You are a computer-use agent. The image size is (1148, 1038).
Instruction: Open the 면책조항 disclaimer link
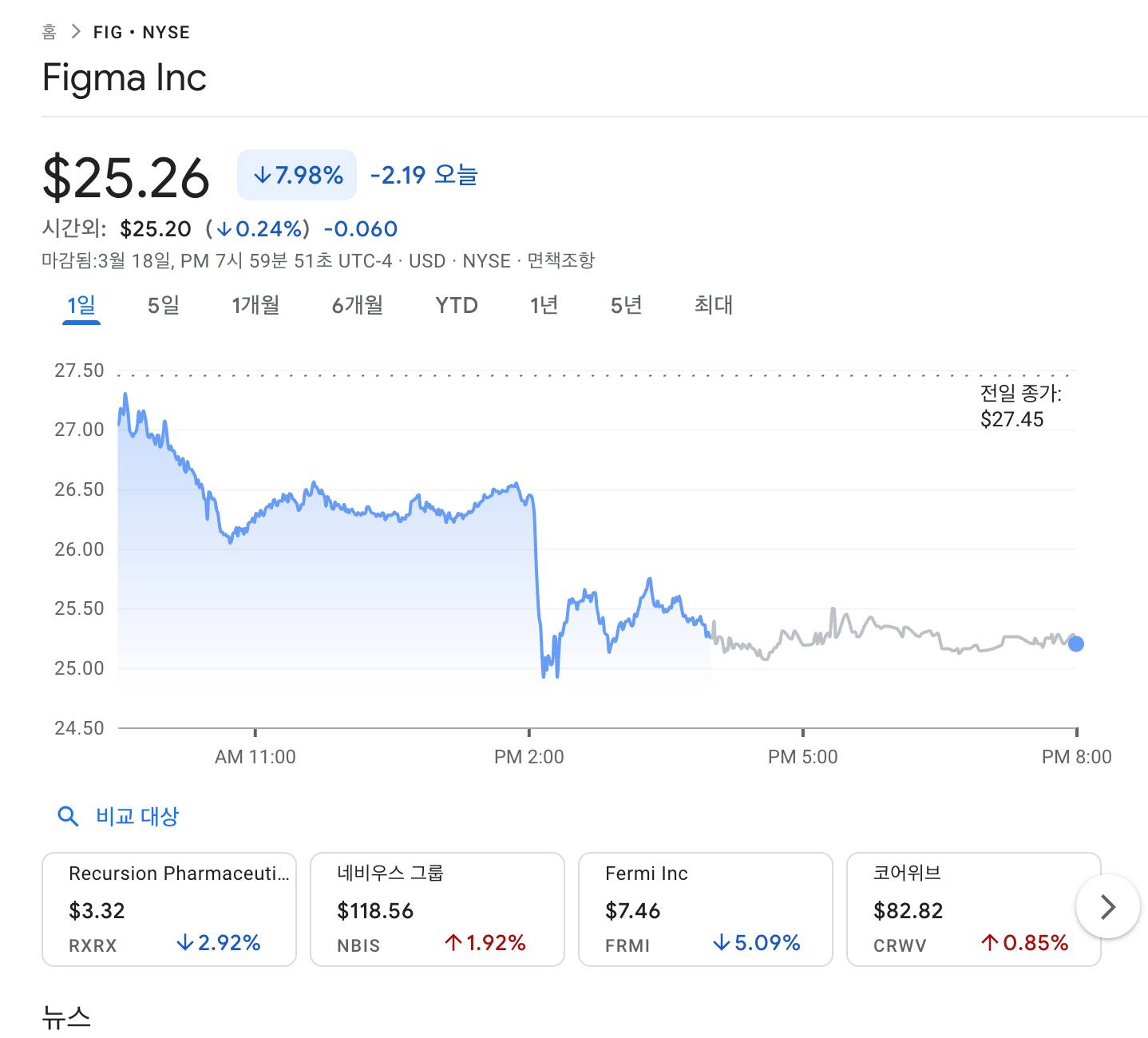click(561, 261)
